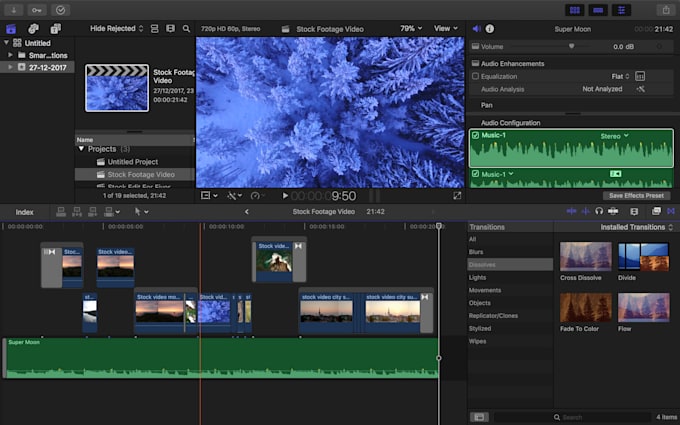The image size is (680, 425).
Task: Insert clip into storyline icon
Action: [x=77, y=212]
